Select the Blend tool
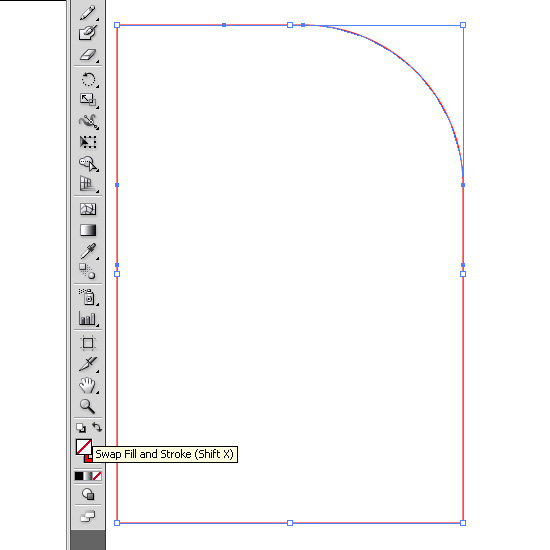 pos(87,271)
